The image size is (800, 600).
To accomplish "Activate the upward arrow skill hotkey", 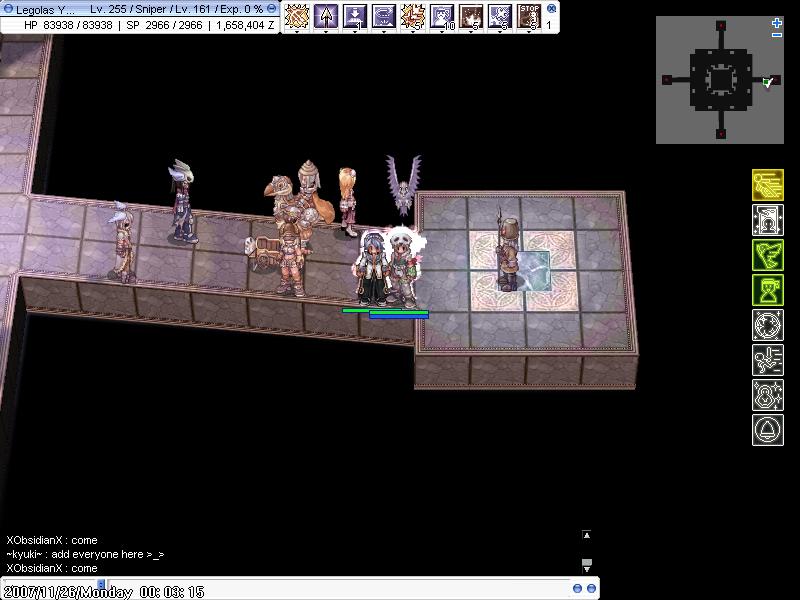I will tap(326, 16).
